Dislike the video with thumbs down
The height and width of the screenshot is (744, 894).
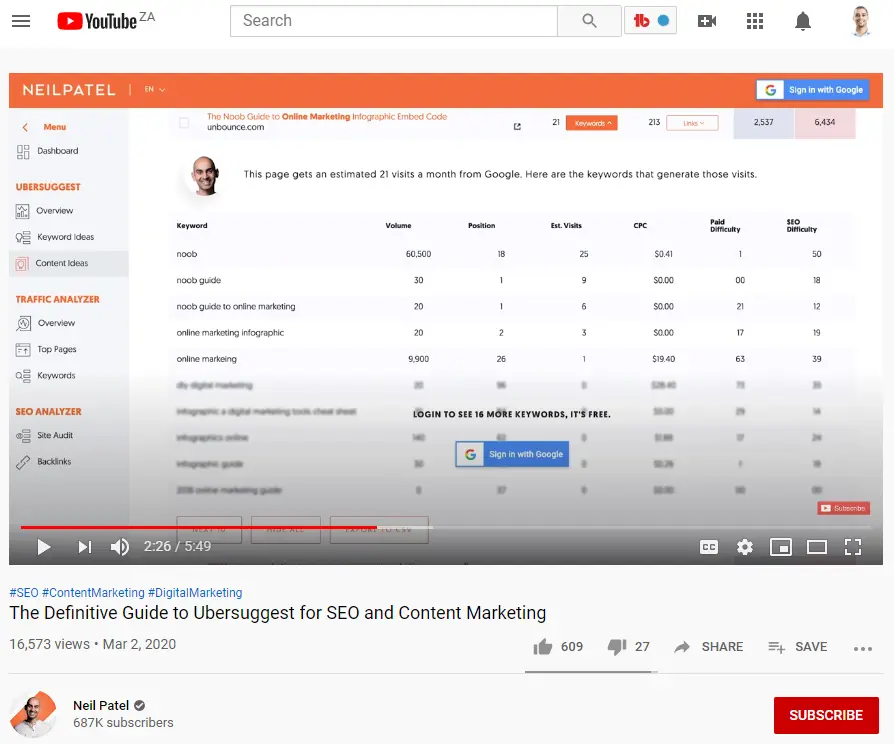pyautogui.click(x=617, y=647)
